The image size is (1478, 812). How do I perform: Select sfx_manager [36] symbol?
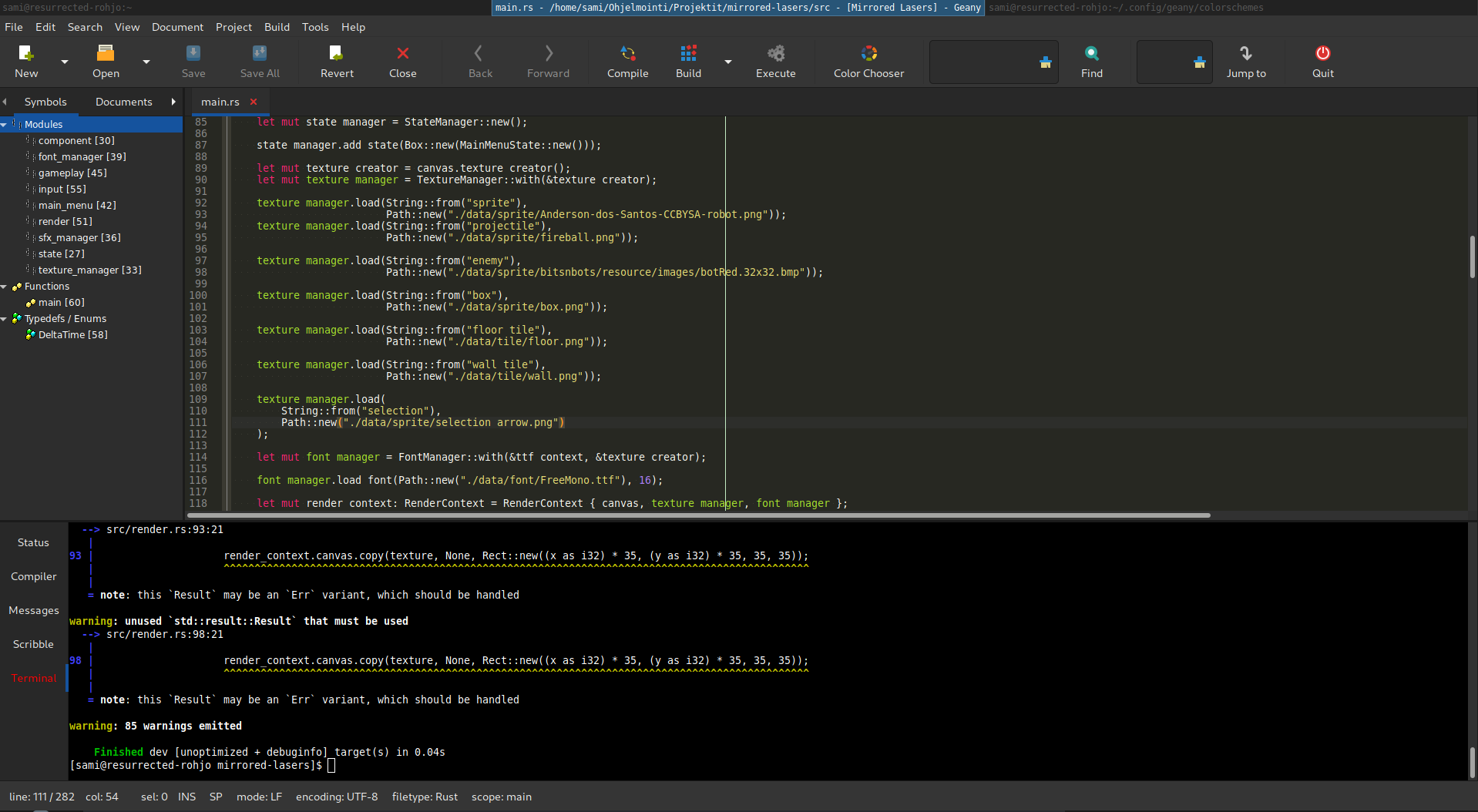click(x=79, y=237)
